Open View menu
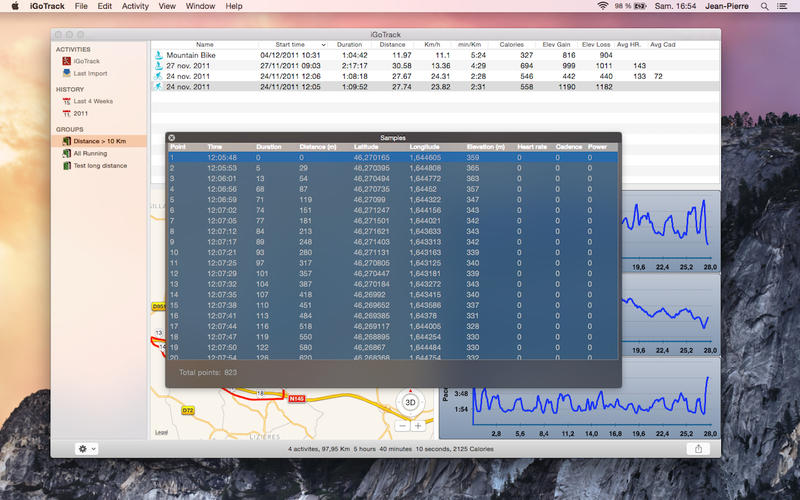Image resolution: width=800 pixels, height=500 pixels. click(x=167, y=6)
